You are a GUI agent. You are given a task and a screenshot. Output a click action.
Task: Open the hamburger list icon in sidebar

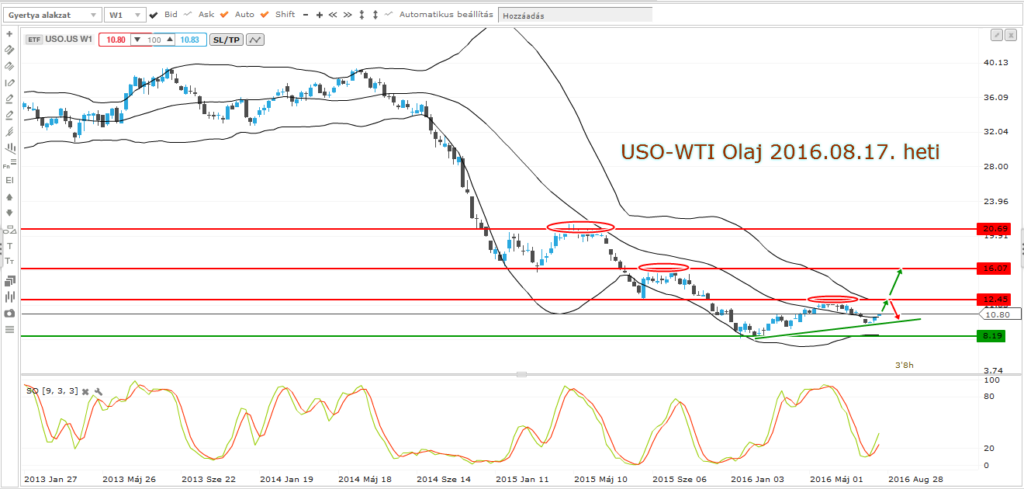click(10, 330)
